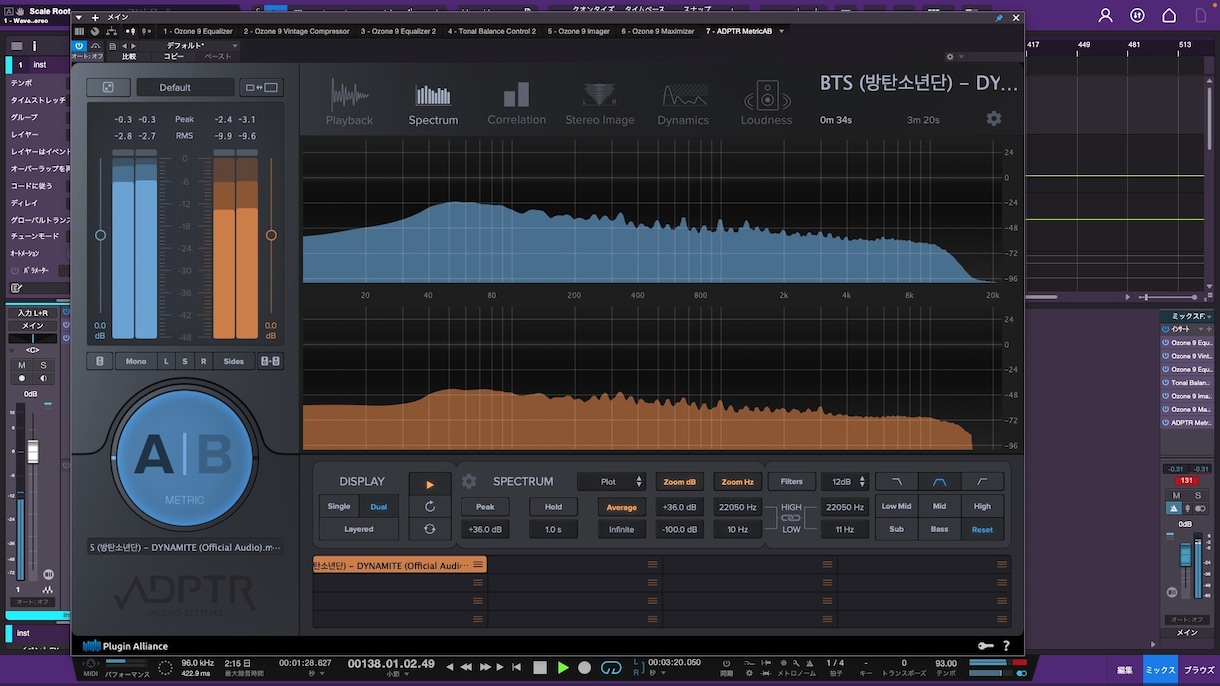
Task: Click the Filters button
Action: (x=792, y=482)
